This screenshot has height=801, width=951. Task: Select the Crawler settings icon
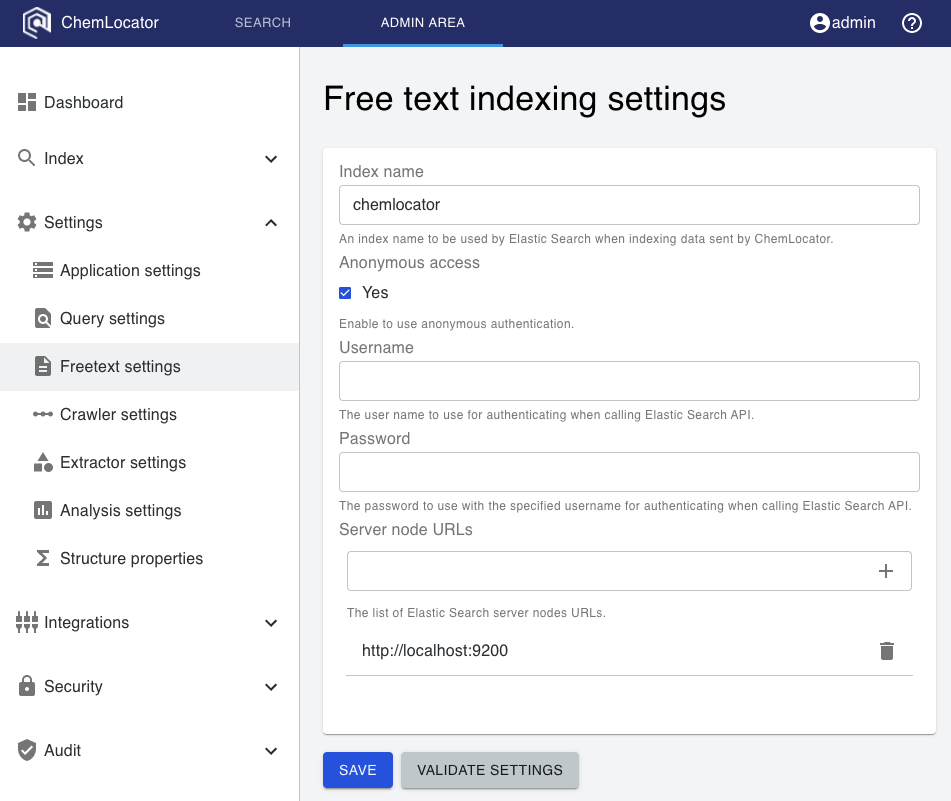(42, 414)
